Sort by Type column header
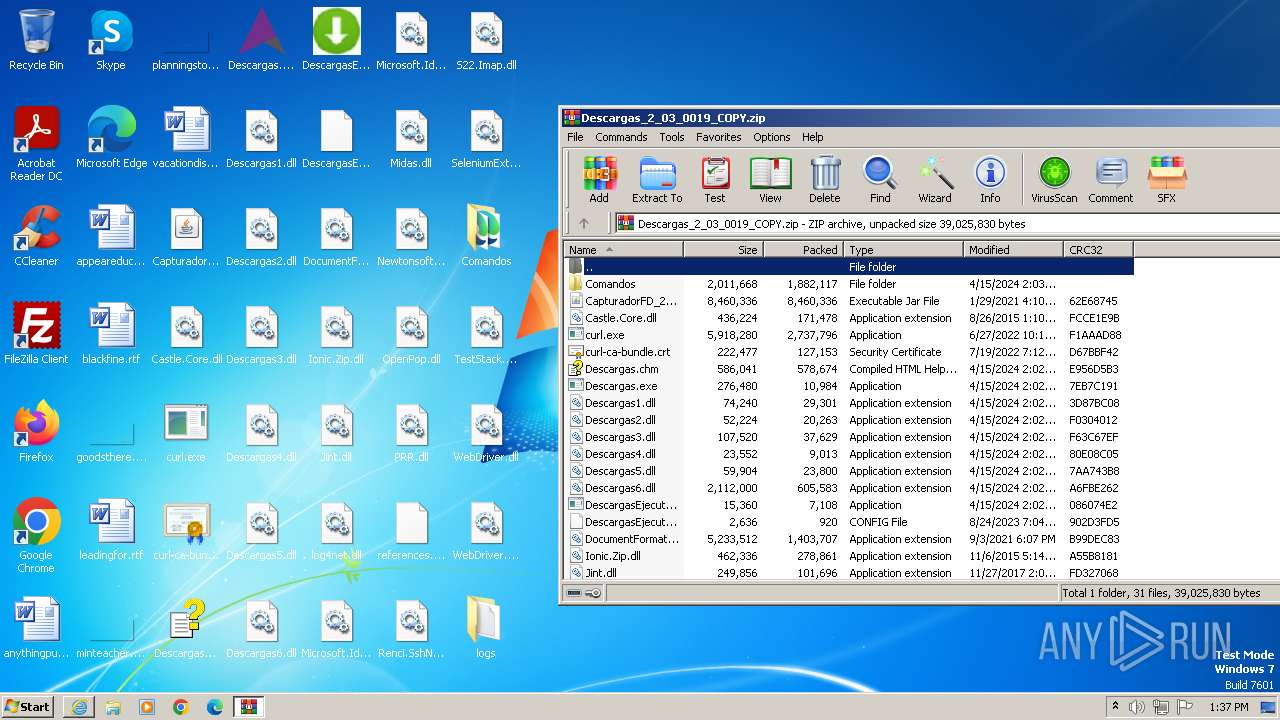Image resolution: width=1280 pixels, height=720 pixels. (x=904, y=250)
